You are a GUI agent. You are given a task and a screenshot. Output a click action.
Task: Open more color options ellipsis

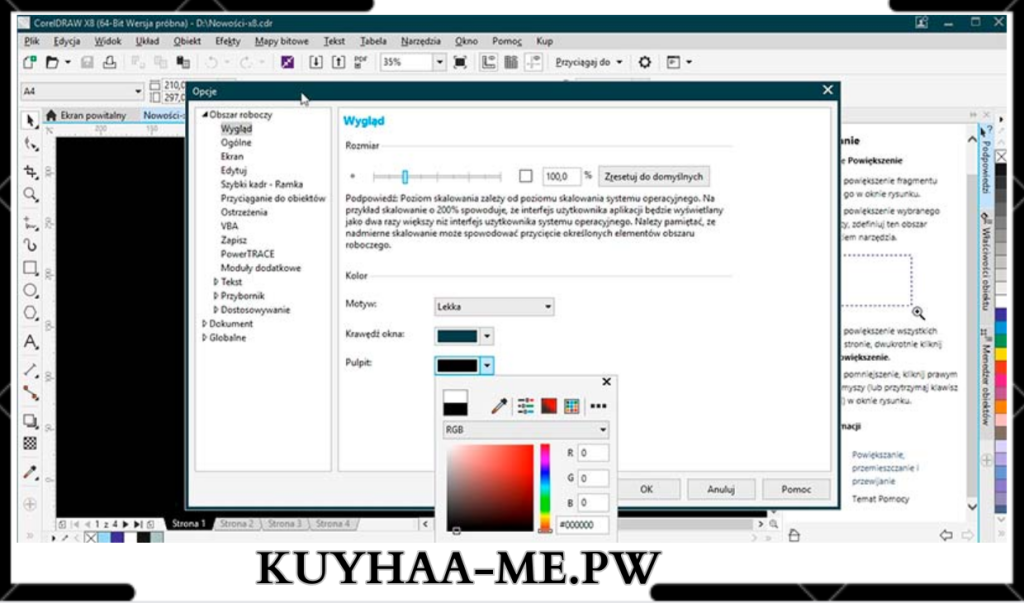coord(598,406)
